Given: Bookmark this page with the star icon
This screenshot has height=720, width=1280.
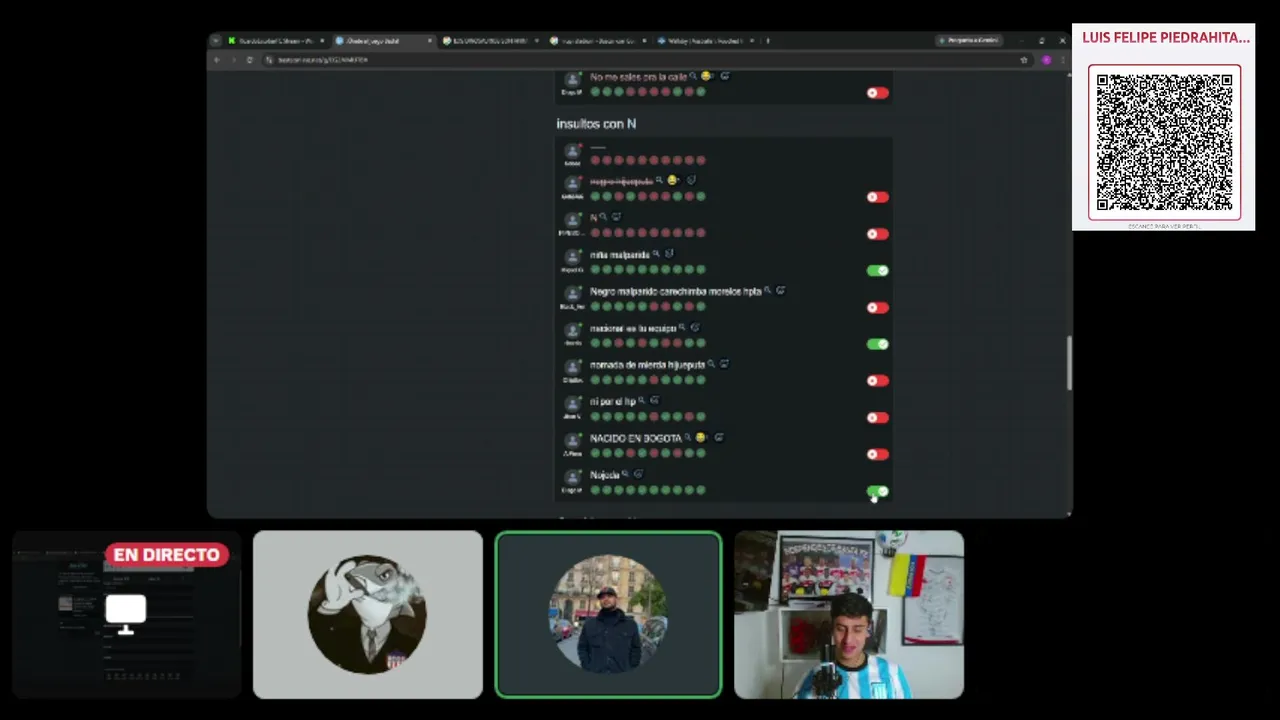Looking at the screenshot, I should tap(1024, 60).
